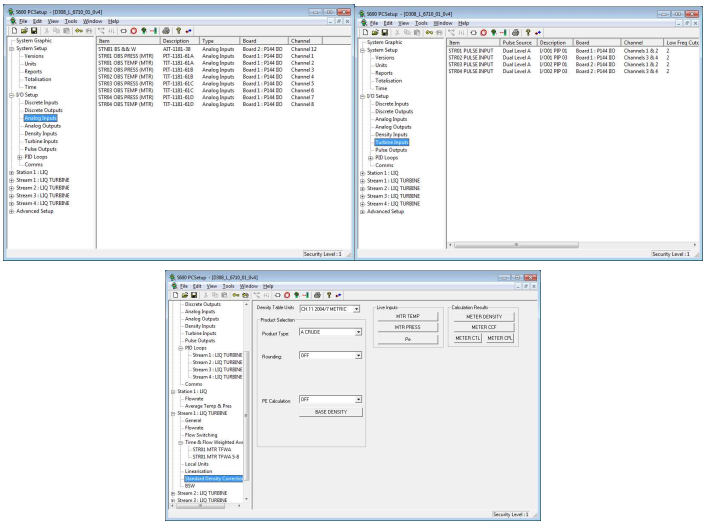
Task: Click red-blue arrows icon in Density Correction window toolbar
Action: [339, 295]
